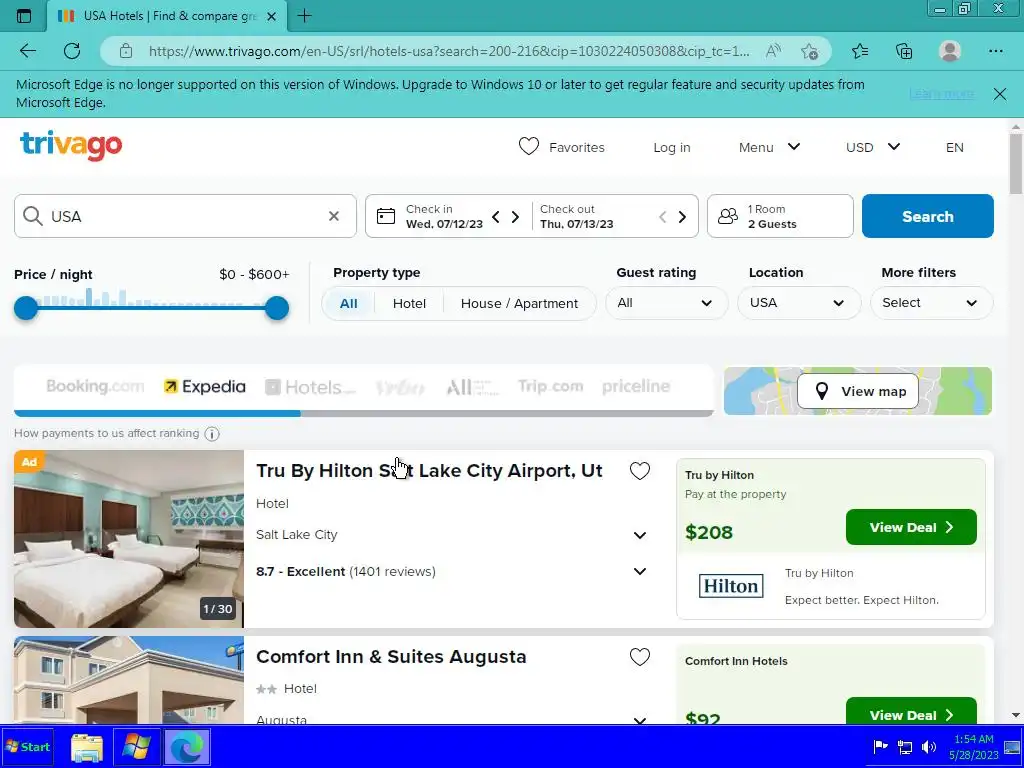
Task: Close the USA Hotels tab
Action: tap(272, 16)
